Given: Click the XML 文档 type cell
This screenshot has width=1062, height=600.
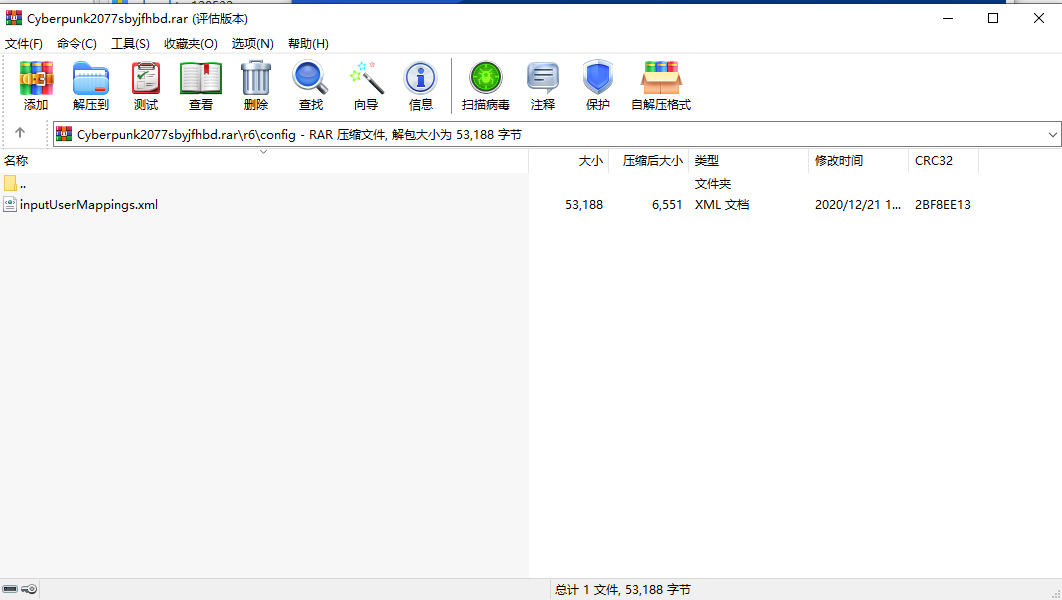Looking at the screenshot, I should pyautogui.click(x=722, y=205).
